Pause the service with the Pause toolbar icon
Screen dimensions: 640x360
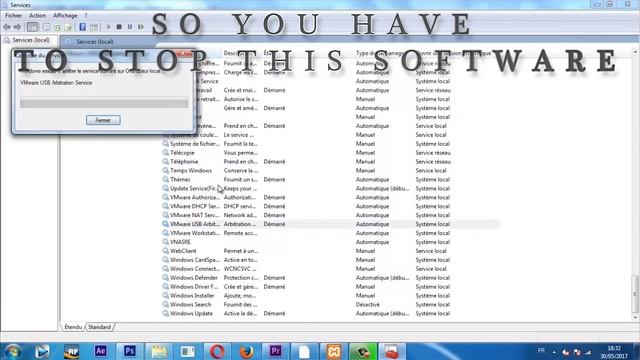[x=130, y=27]
